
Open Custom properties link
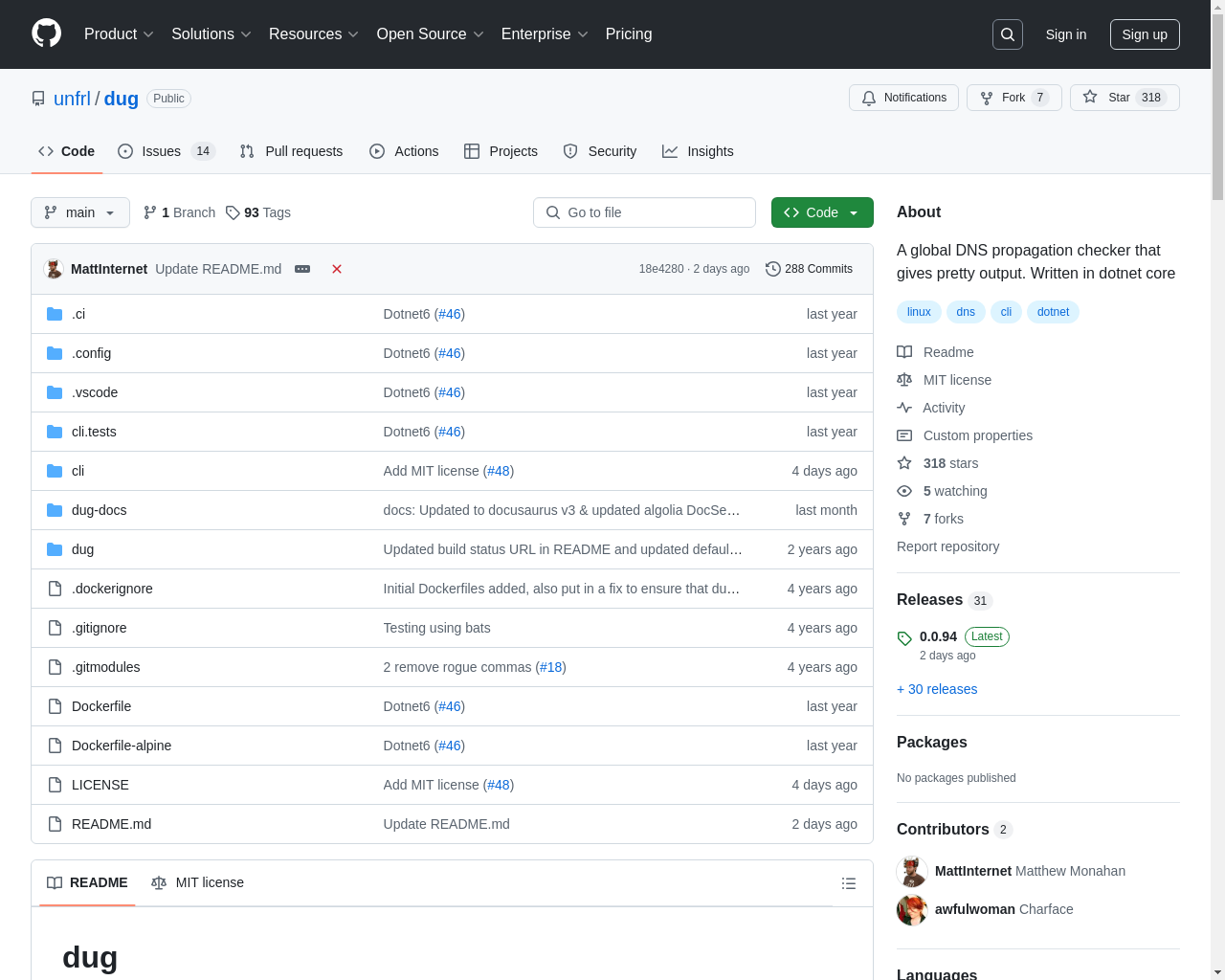965,435
